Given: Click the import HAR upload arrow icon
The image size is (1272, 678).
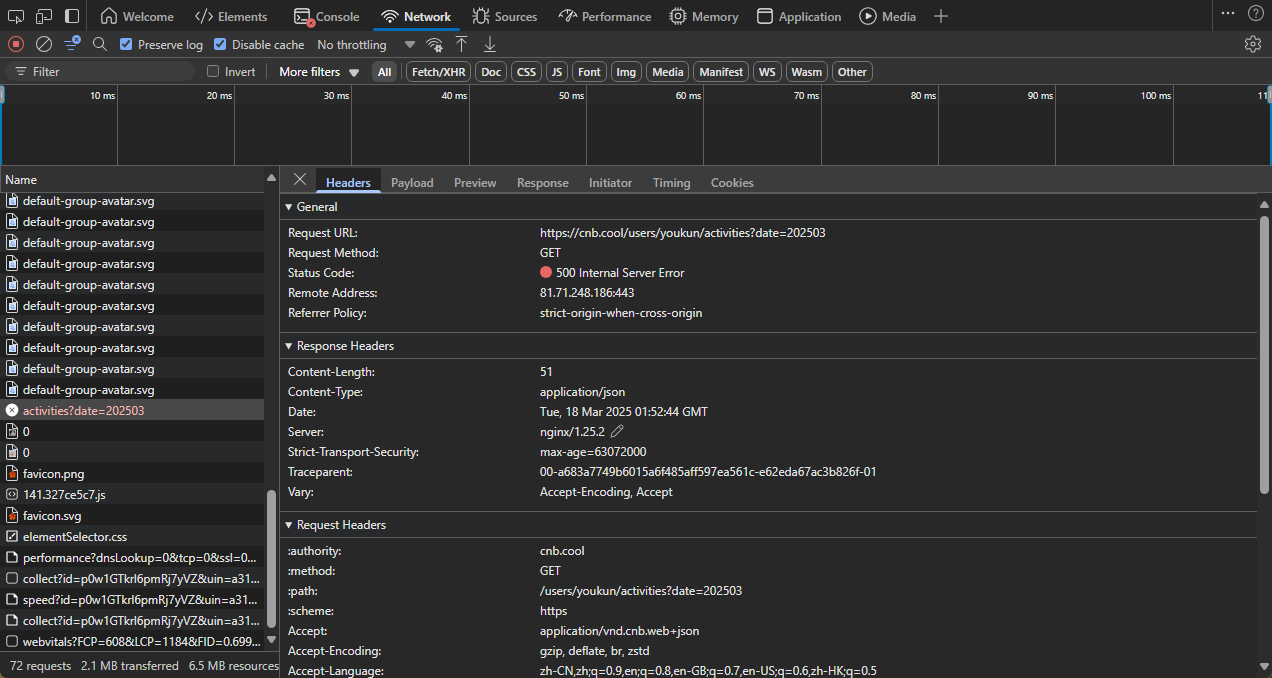Looking at the screenshot, I should tap(461, 44).
